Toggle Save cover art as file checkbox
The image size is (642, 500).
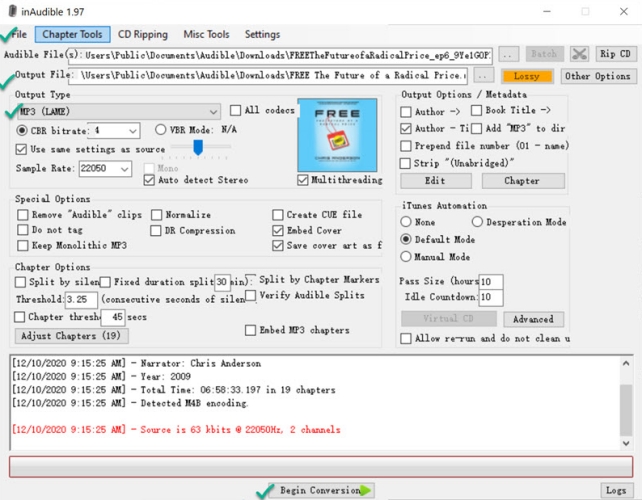tap(278, 245)
